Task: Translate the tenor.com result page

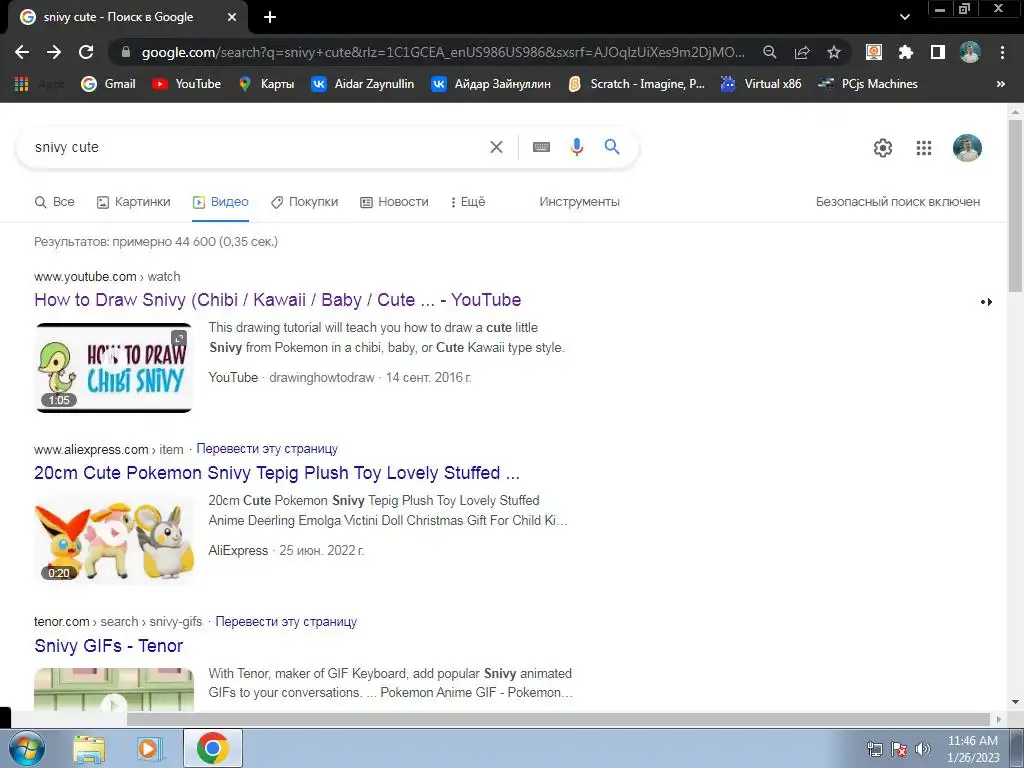Action: click(286, 622)
